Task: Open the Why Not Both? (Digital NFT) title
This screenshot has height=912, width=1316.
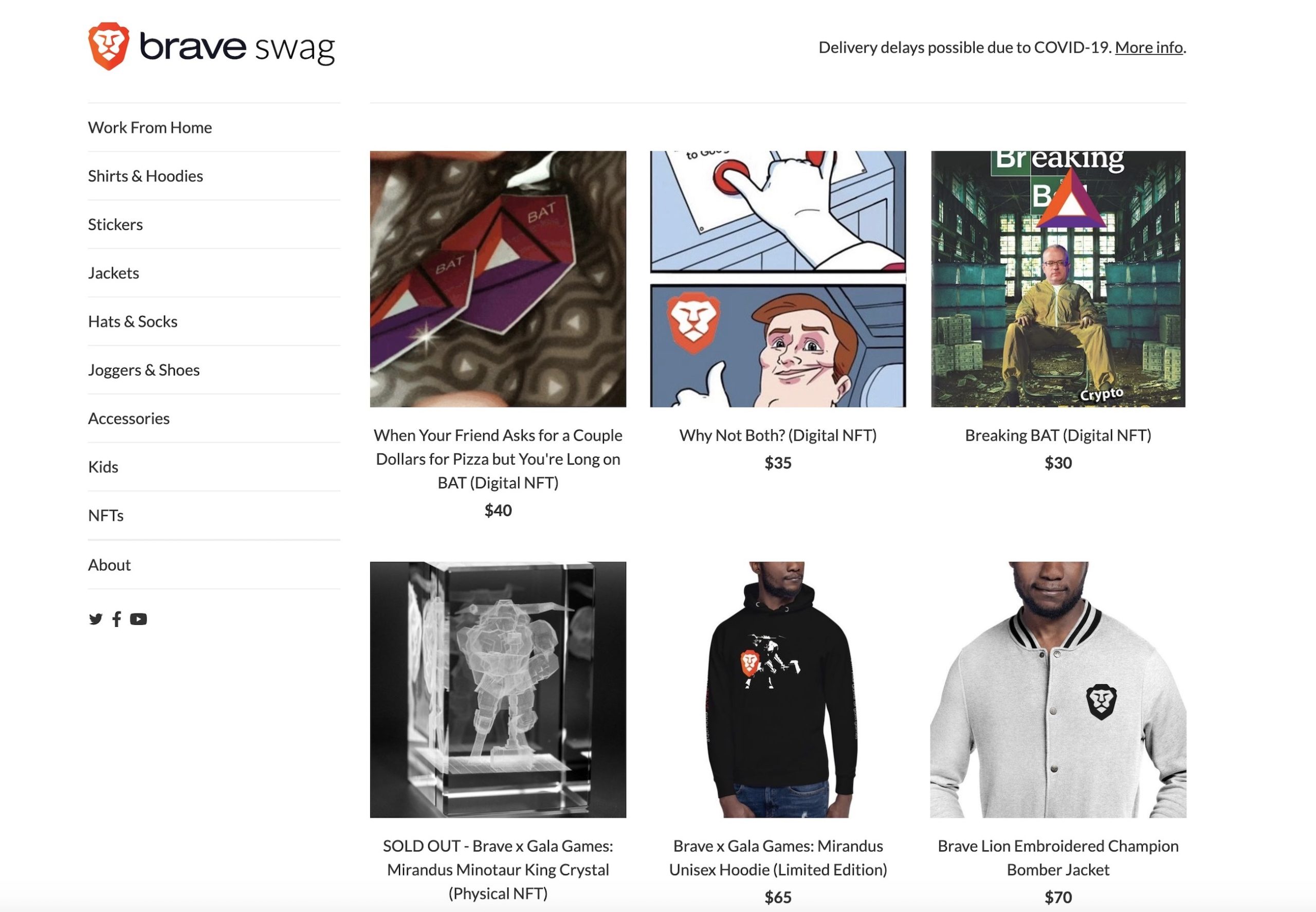Action: pyautogui.click(x=778, y=435)
